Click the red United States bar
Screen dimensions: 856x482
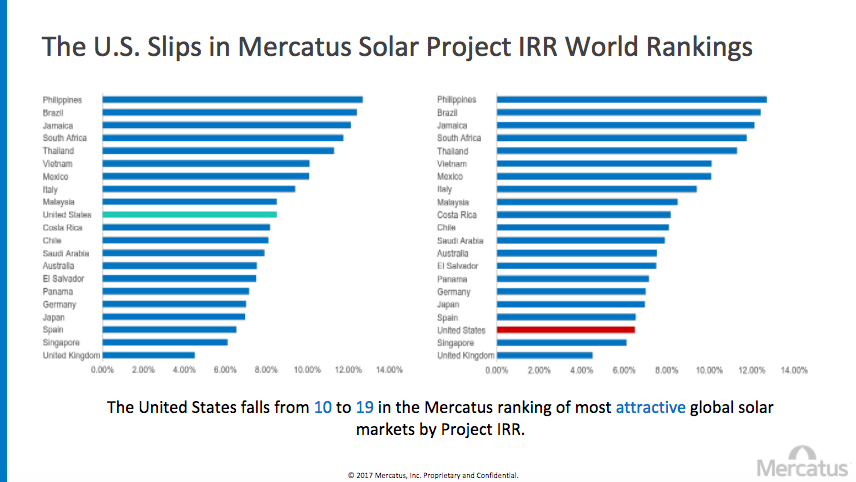coord(565,329)
